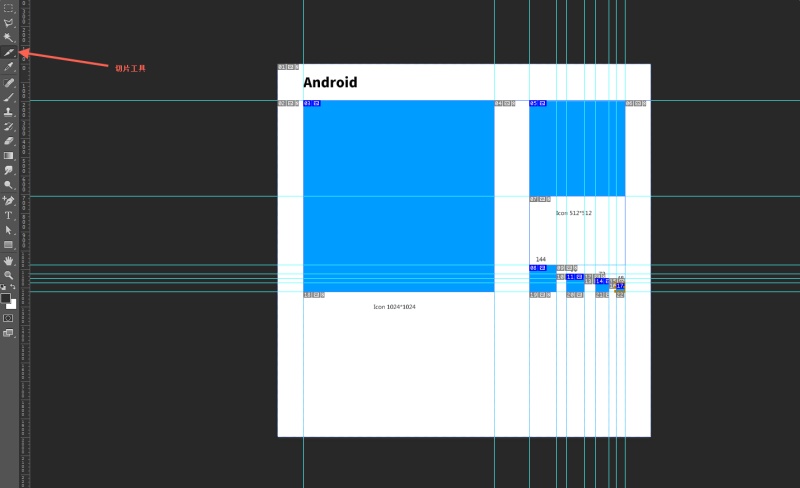
Task: Open the foreground color picker
Action: coord(5,298)
